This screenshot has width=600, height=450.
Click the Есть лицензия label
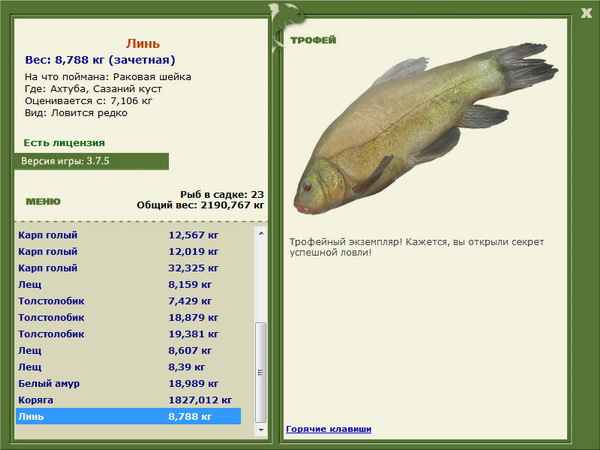(x=64, y=143)
